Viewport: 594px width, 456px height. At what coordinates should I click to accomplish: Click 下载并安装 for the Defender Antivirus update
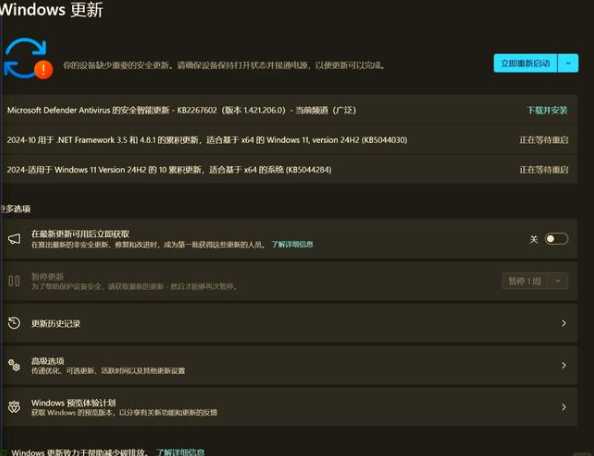(547, 110)
